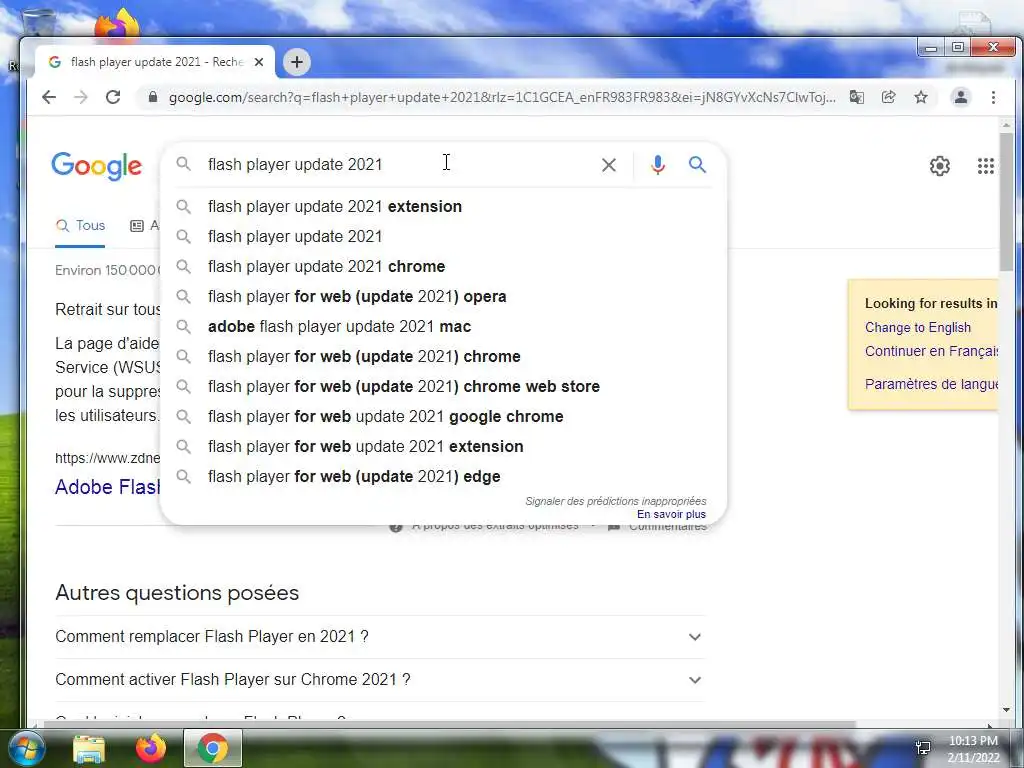The height and width of the screenshot is (768, 1024).
Task: Reload the page with the refresh icon
Action: click(113, 97)
